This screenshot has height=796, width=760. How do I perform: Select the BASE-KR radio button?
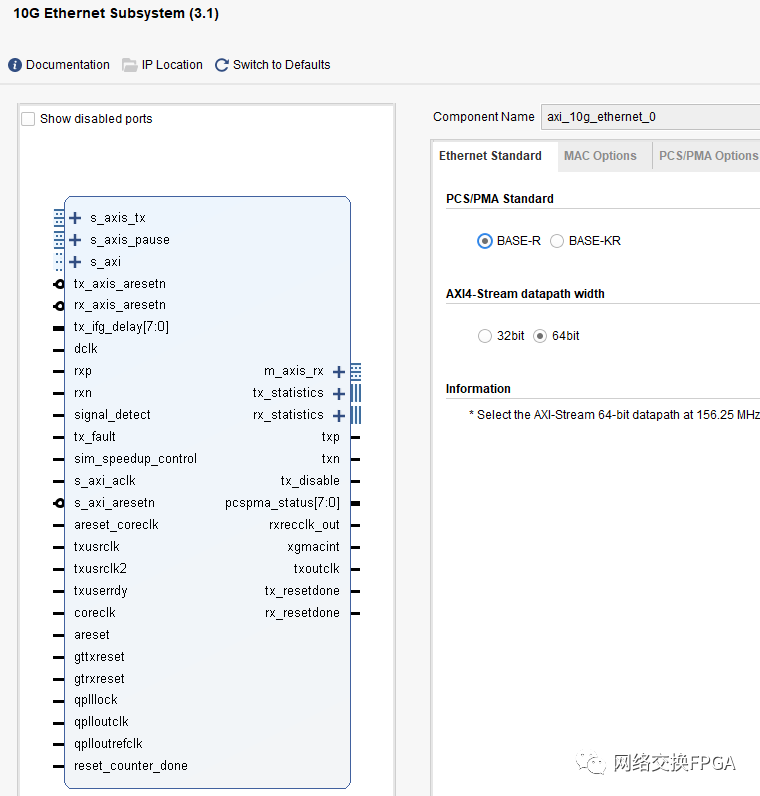(557, 241)
